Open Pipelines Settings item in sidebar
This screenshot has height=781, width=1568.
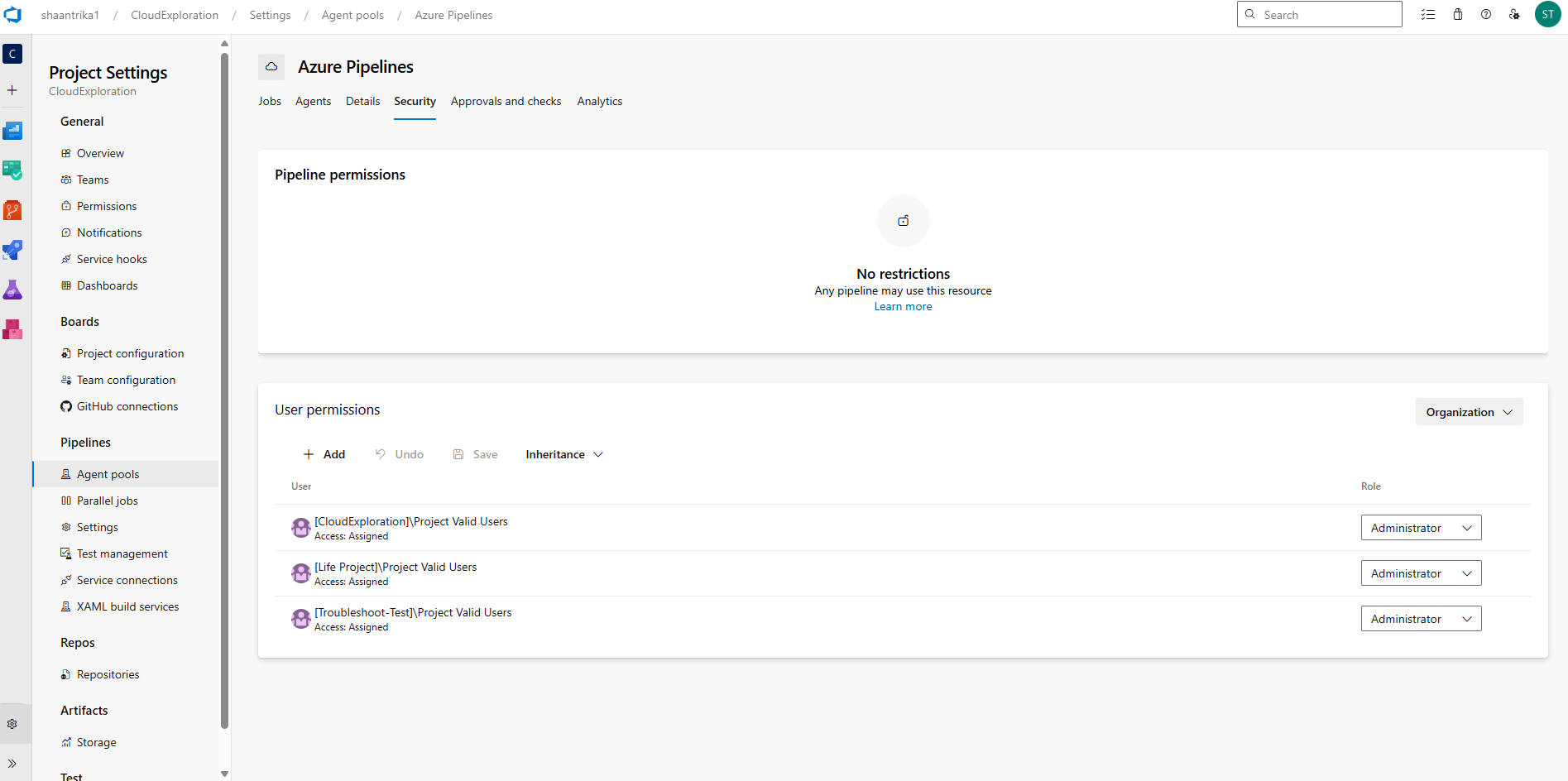click(126, 527)
